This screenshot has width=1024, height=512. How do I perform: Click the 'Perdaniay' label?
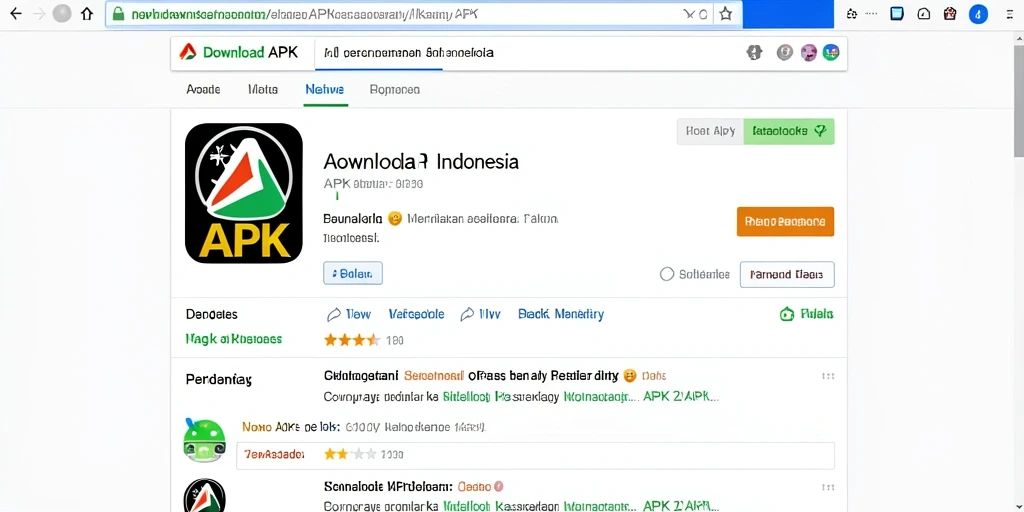coord(219,379)
